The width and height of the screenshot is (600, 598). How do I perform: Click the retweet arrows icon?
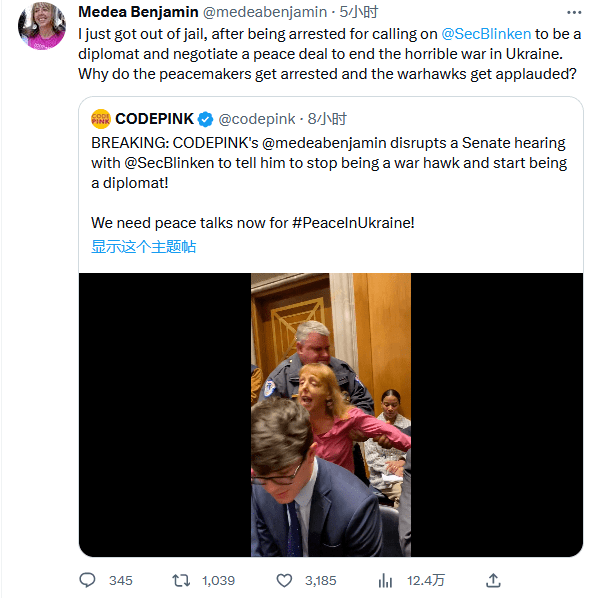point(181,580)
